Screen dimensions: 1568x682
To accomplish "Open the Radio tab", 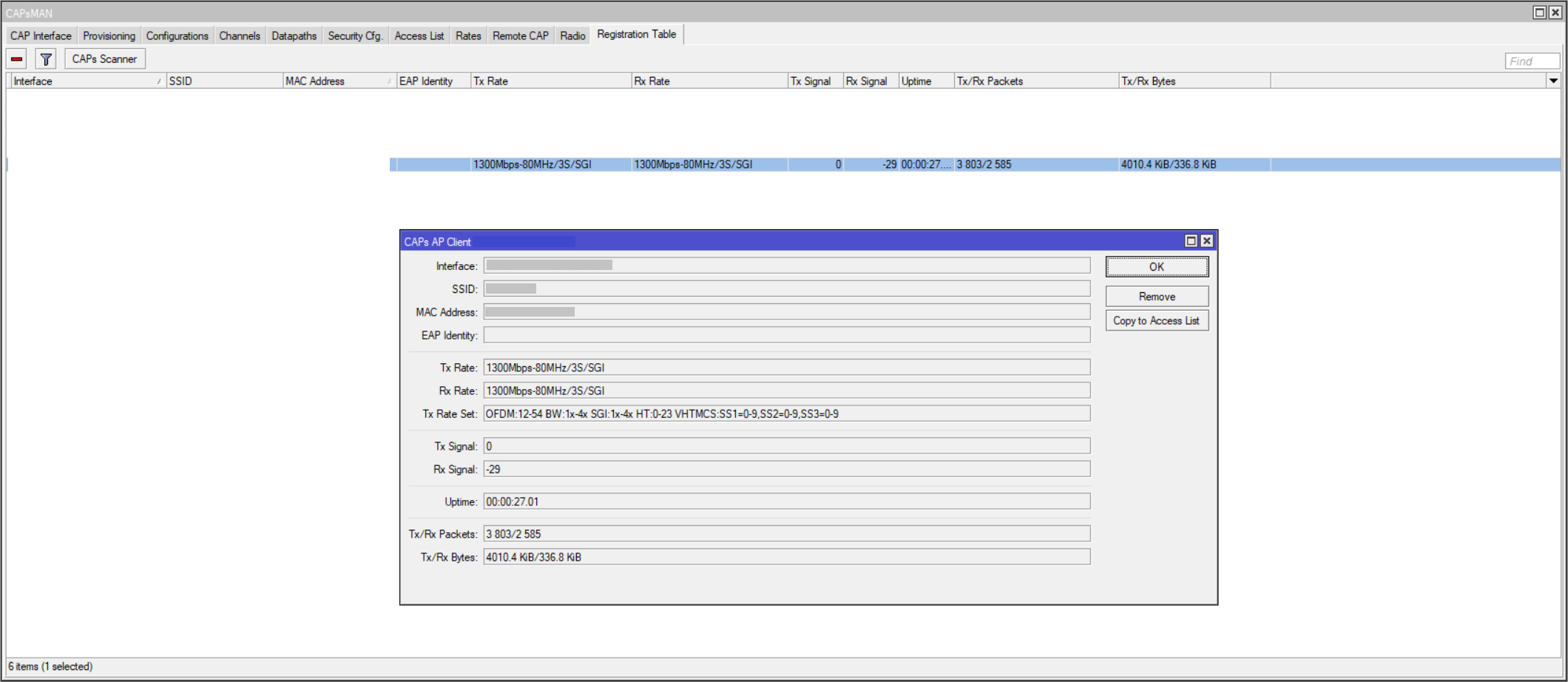I will (x=572, y=36).
